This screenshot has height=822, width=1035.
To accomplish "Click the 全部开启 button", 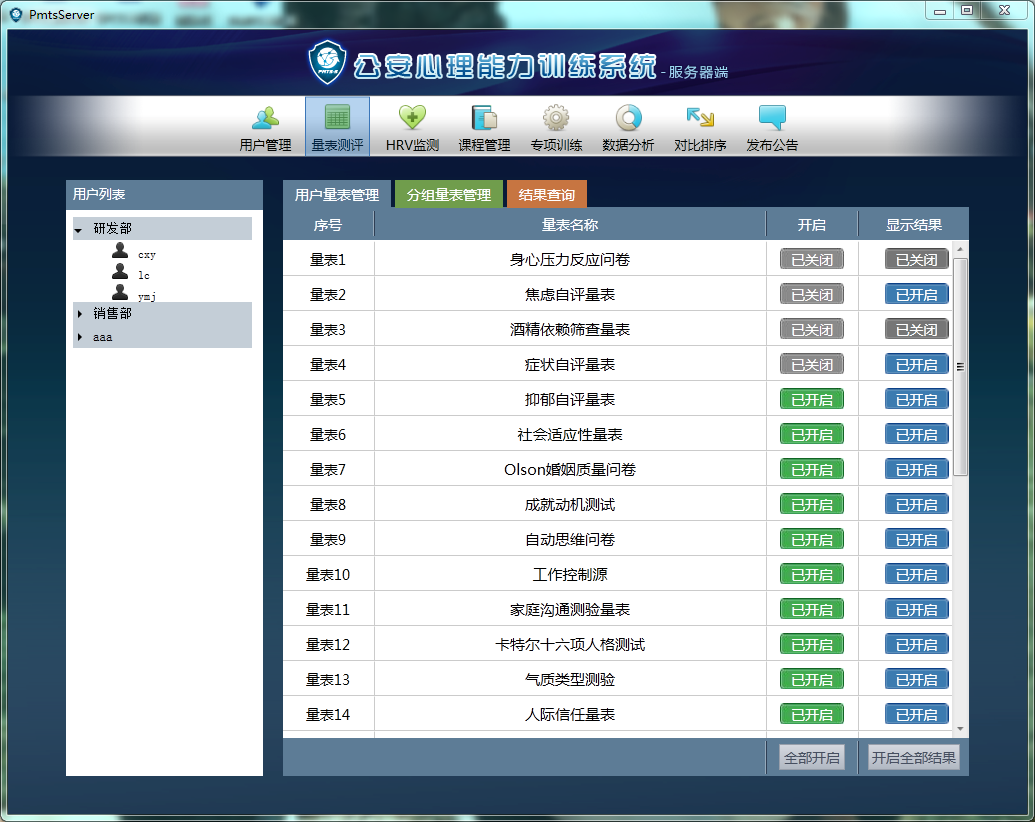I will (x=810, y=757).
